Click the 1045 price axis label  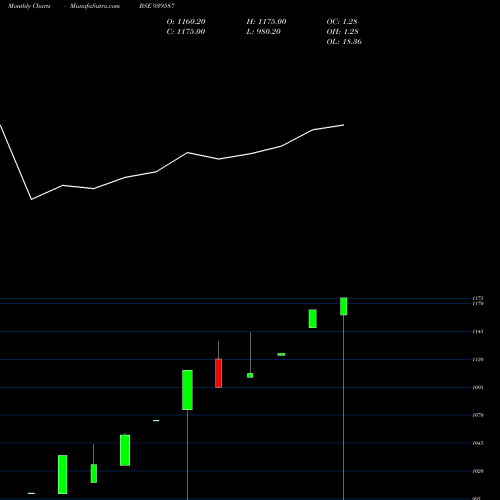(478, 443)
